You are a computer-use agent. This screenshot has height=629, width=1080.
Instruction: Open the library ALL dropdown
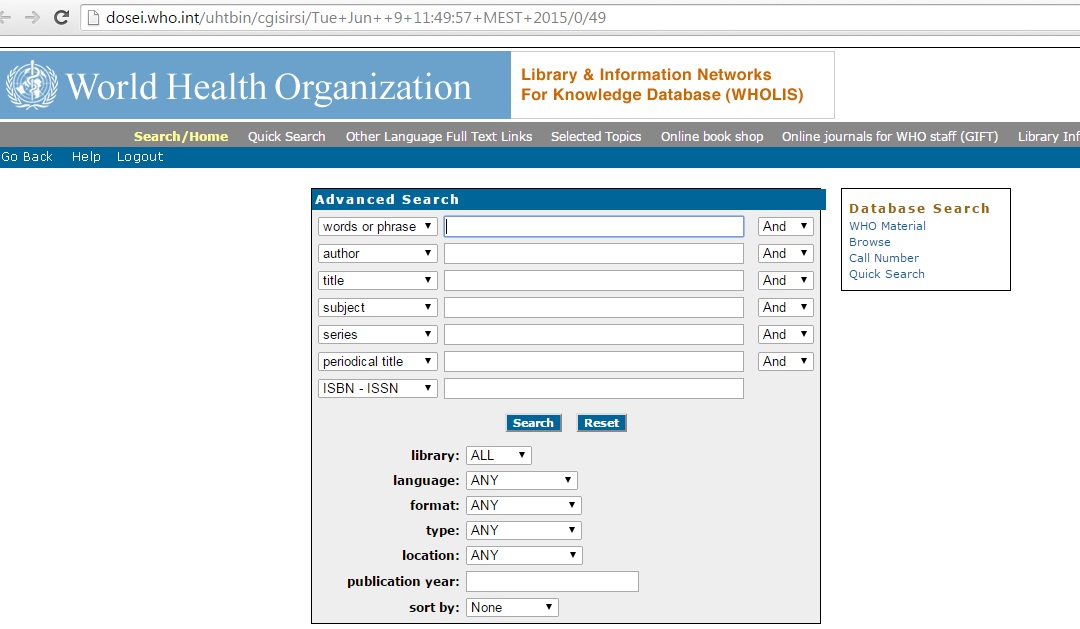[499, 455]
